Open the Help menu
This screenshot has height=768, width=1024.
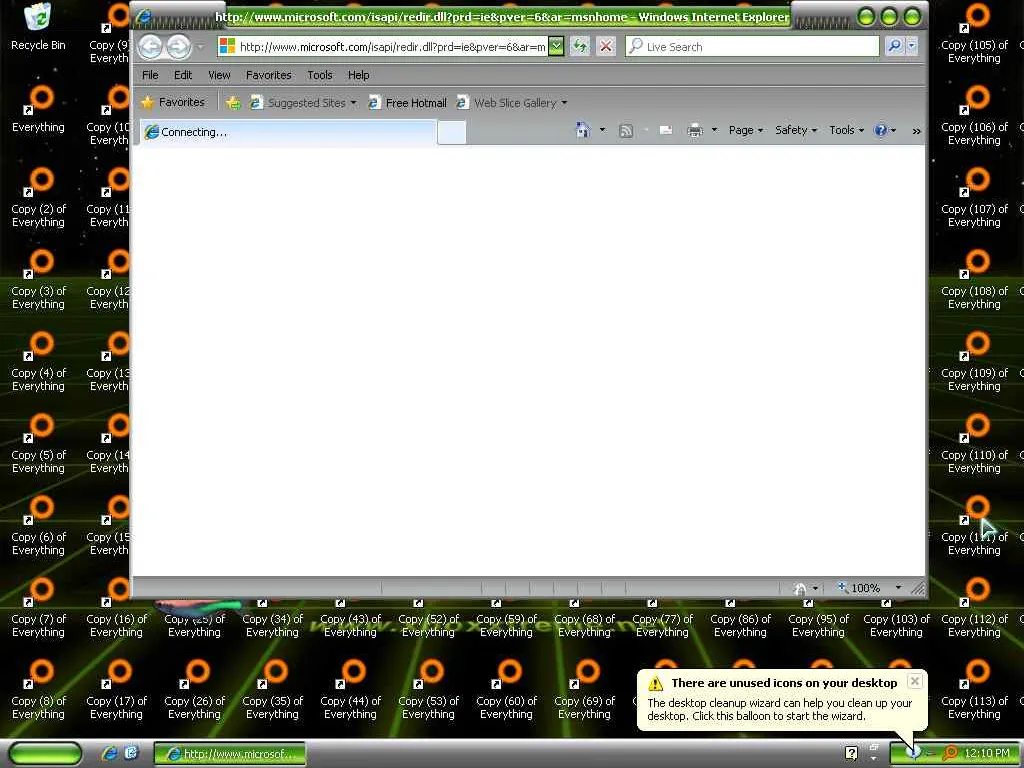[x=359, y=75]
